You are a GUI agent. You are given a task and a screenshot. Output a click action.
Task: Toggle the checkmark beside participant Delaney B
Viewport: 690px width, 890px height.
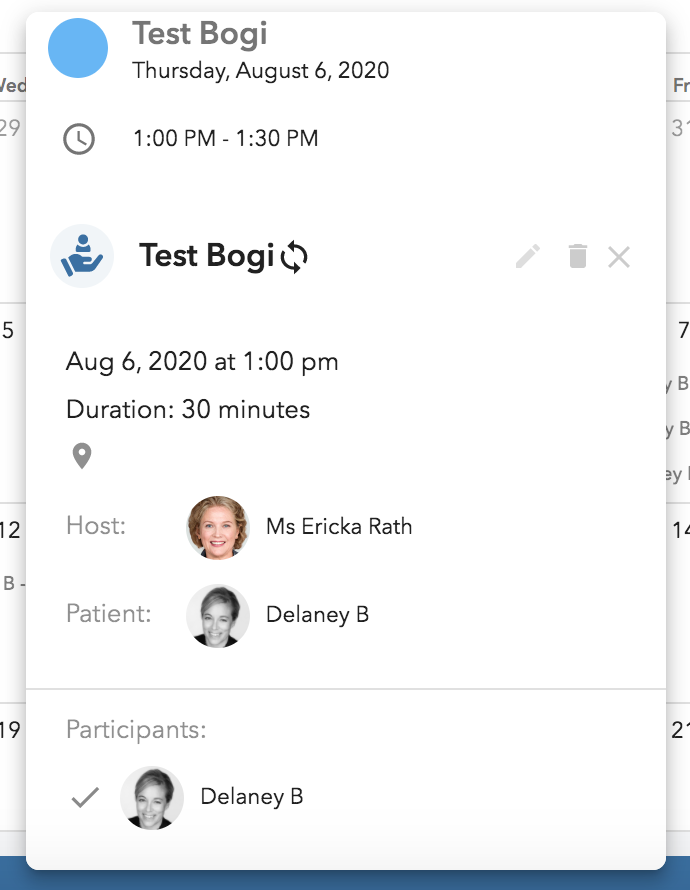click(86, 796)
